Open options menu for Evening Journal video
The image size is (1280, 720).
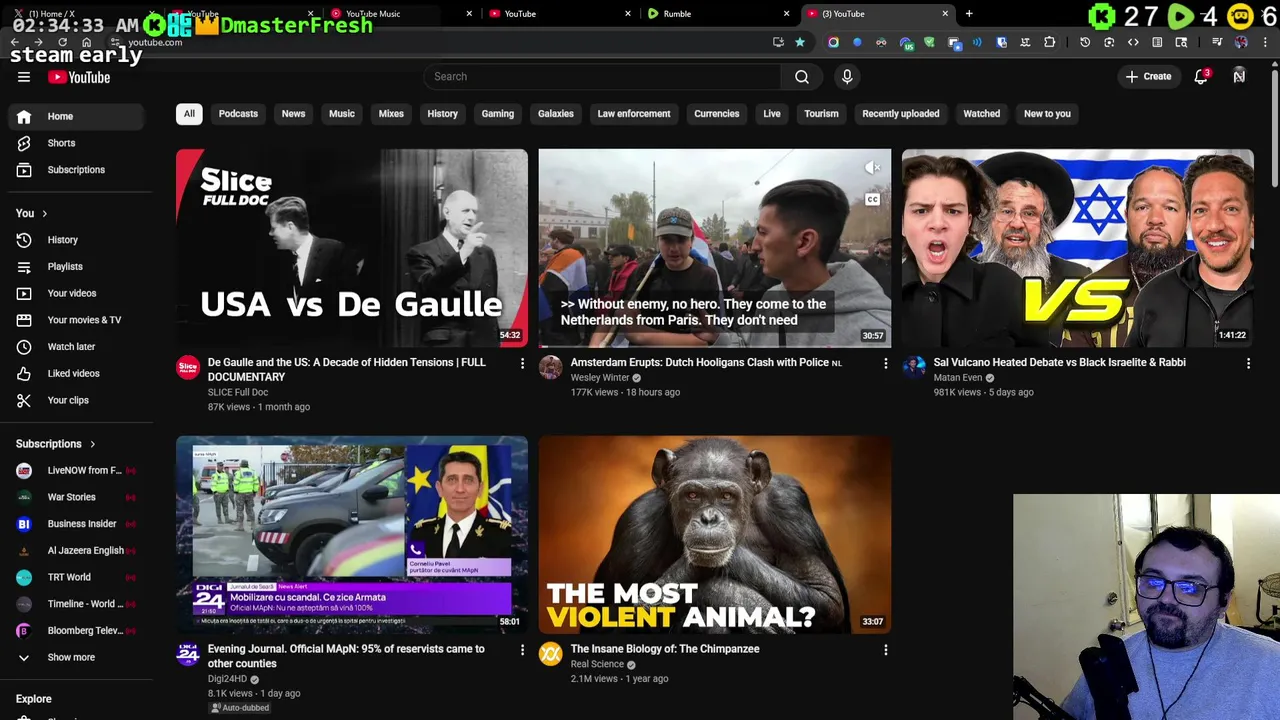click(x=522, y=650)
